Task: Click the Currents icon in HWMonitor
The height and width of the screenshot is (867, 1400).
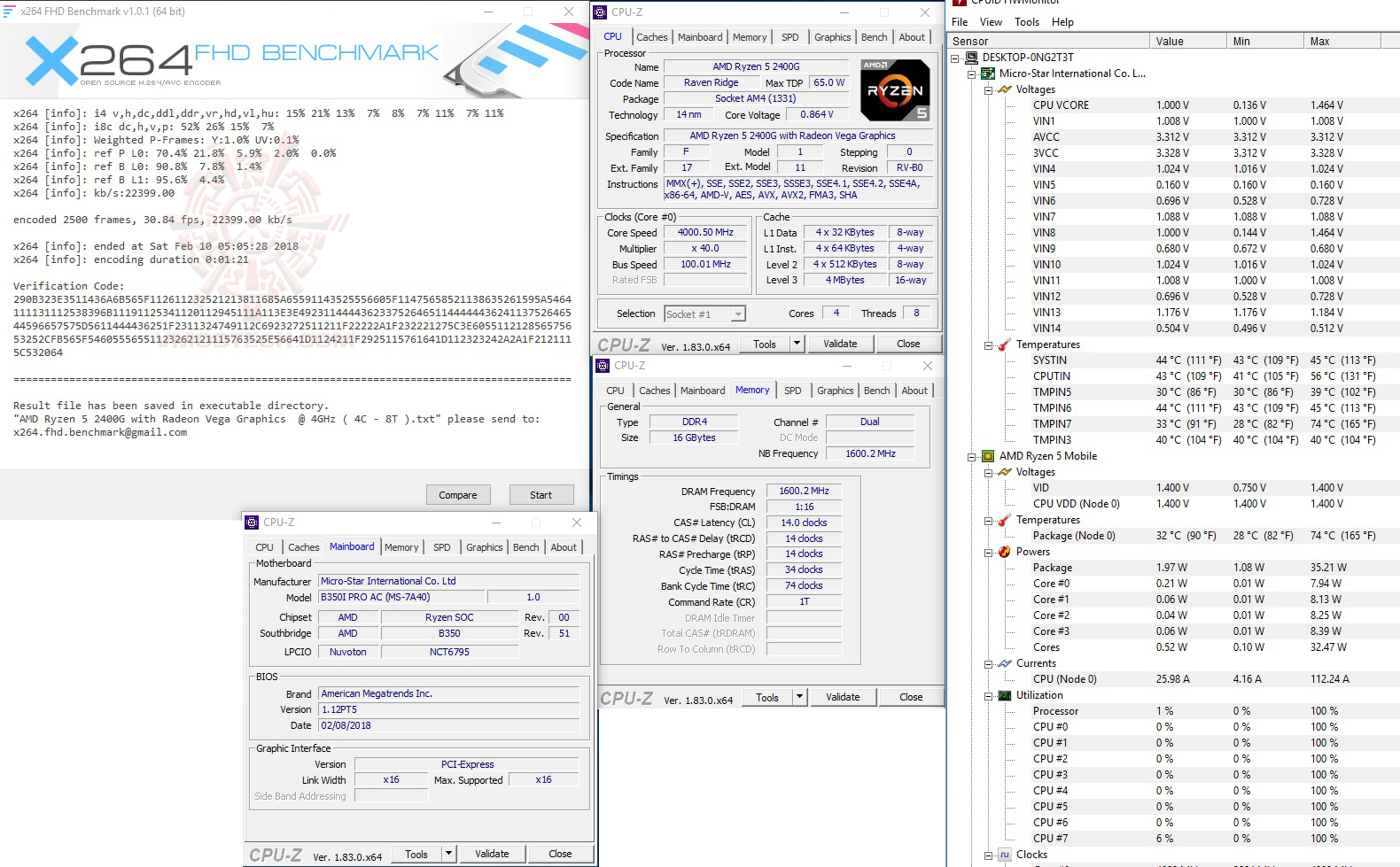Action: coord(1005,663)
